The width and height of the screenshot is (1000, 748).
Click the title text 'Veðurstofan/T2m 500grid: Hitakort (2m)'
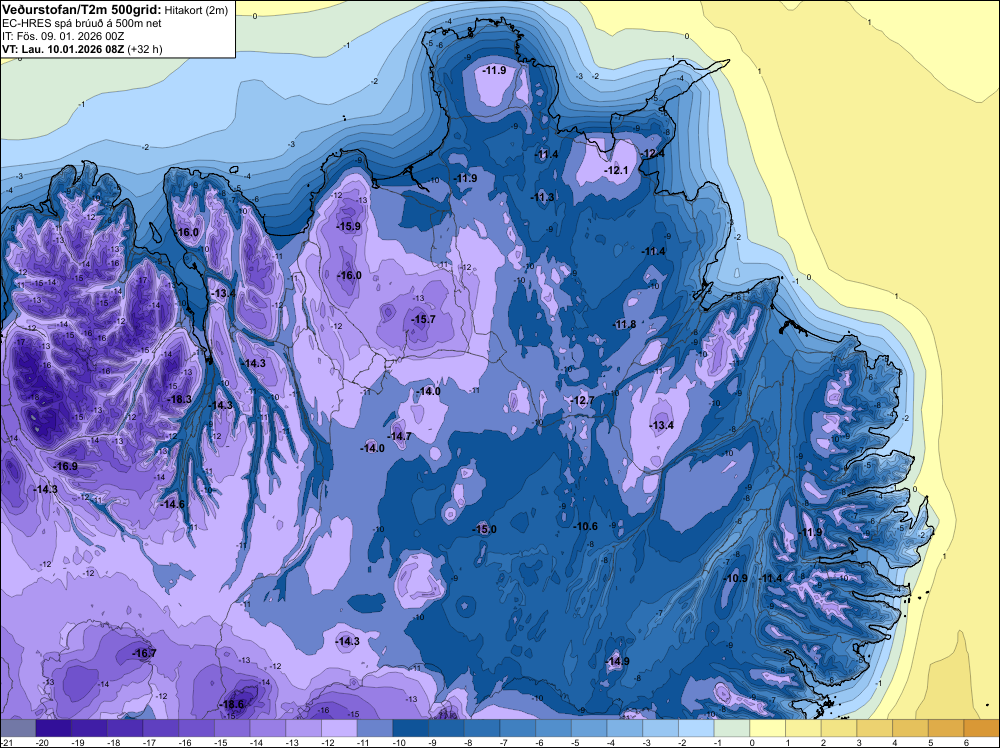(115, 10)
